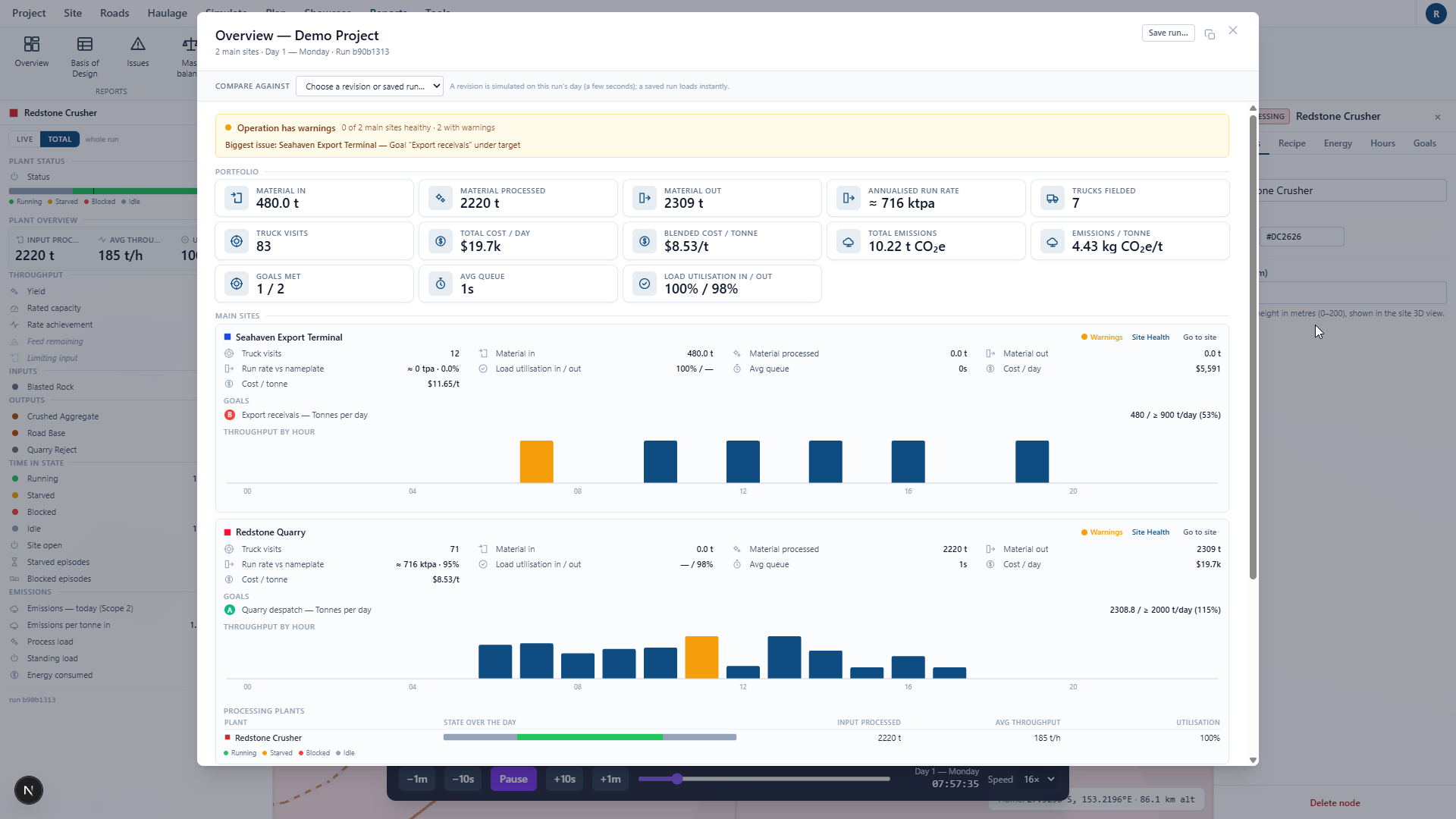Click the Blended Cost / Tonne icon
1456x819 pixels.
pos(645,241)
